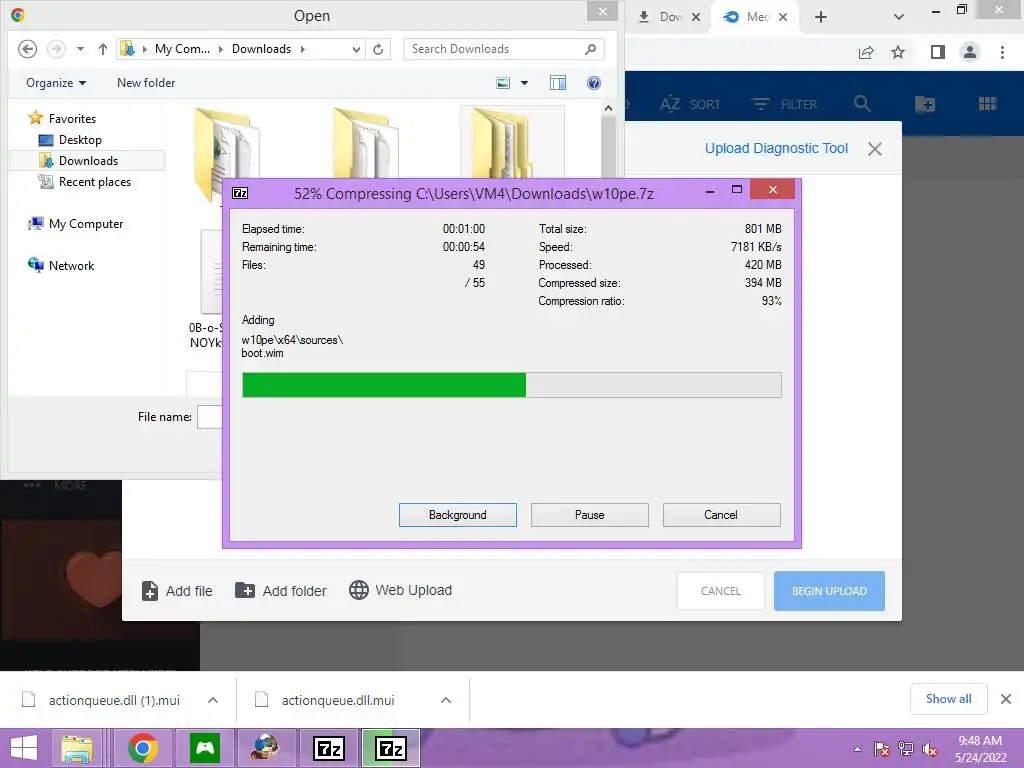Open view options dropdown arrow

[x=524, y=83]
